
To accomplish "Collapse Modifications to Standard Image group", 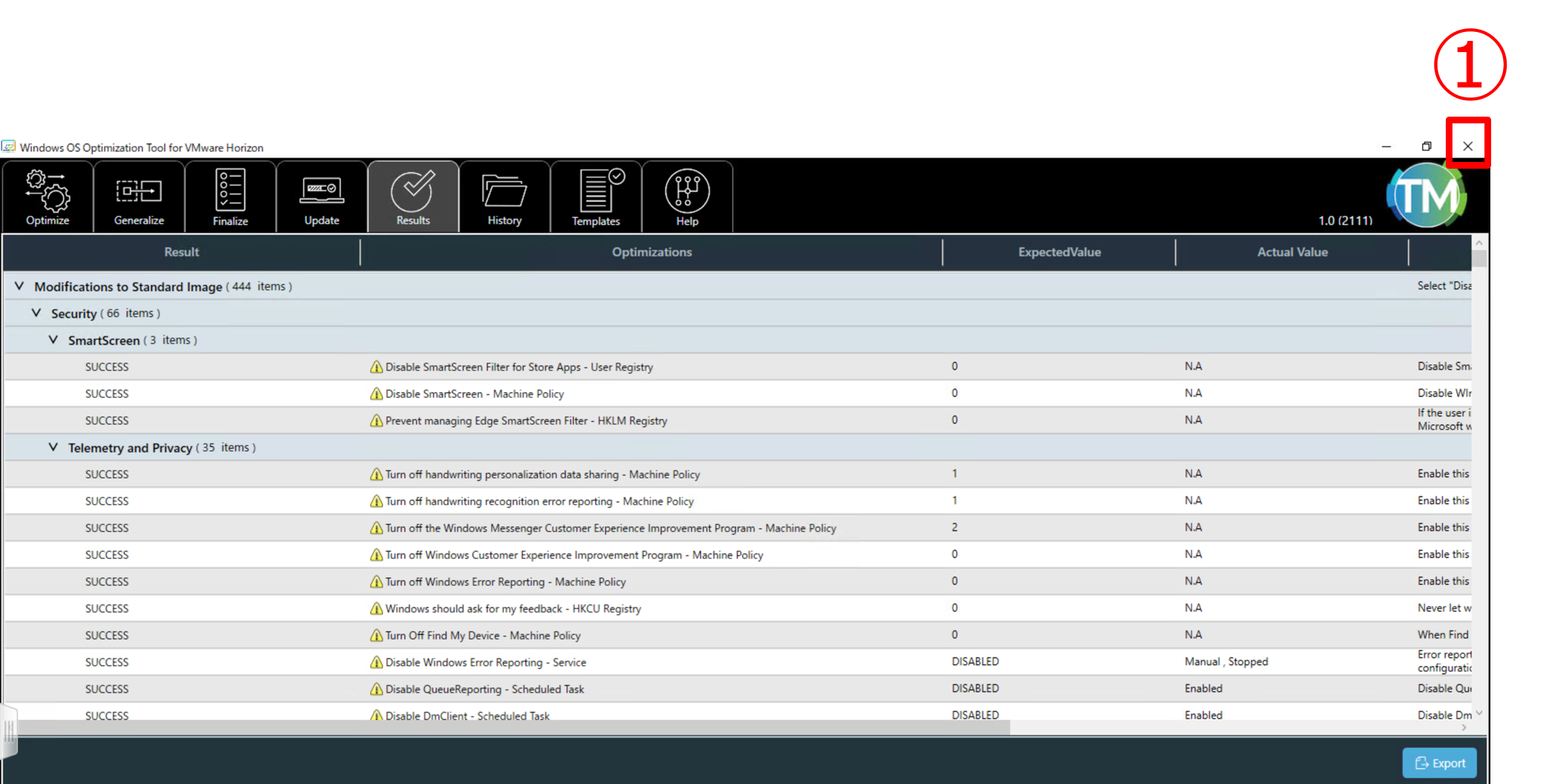I will pos(19,286).
